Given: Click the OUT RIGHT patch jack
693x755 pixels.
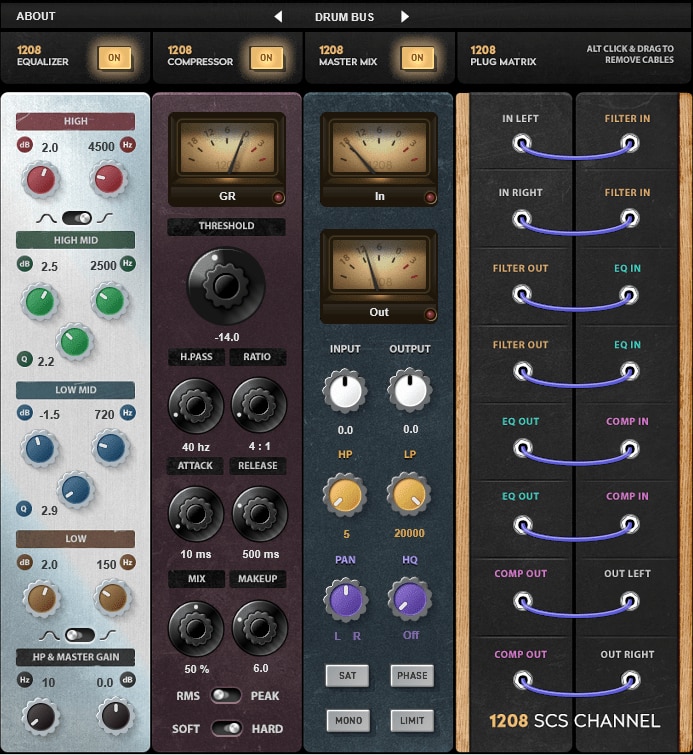Looking at the screenshot, I should click(629, 680).
